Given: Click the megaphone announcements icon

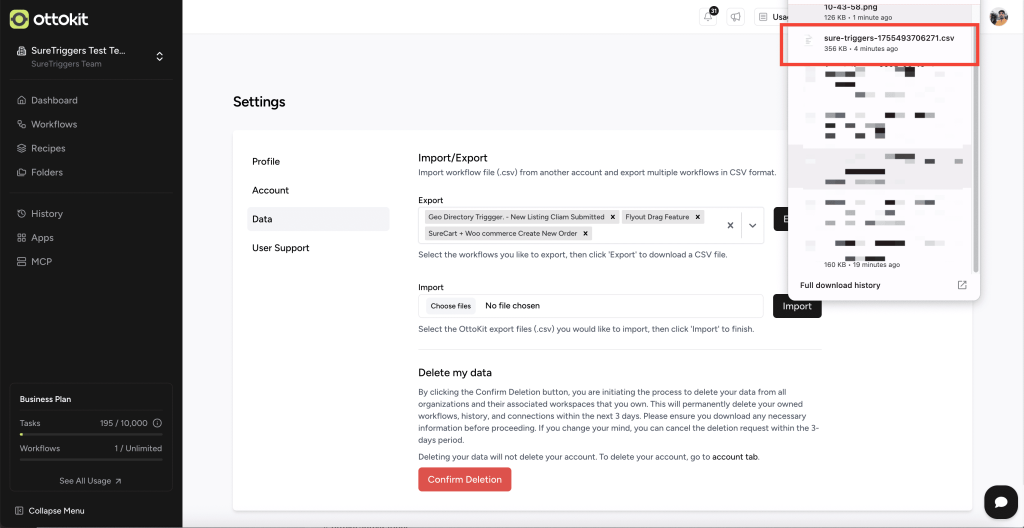Looking at the screenshot, I should tap(736, 17).
